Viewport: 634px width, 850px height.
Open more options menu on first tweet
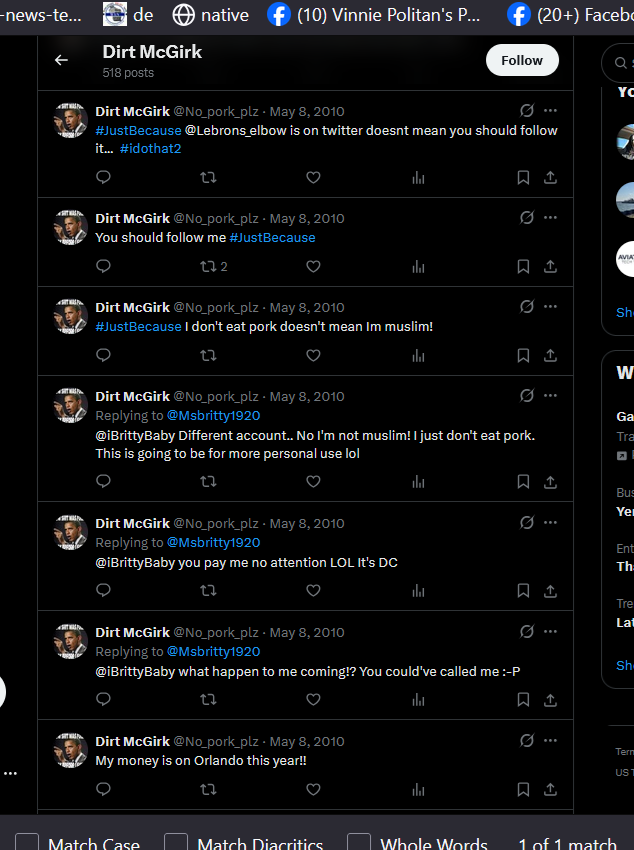click(550, 111)
